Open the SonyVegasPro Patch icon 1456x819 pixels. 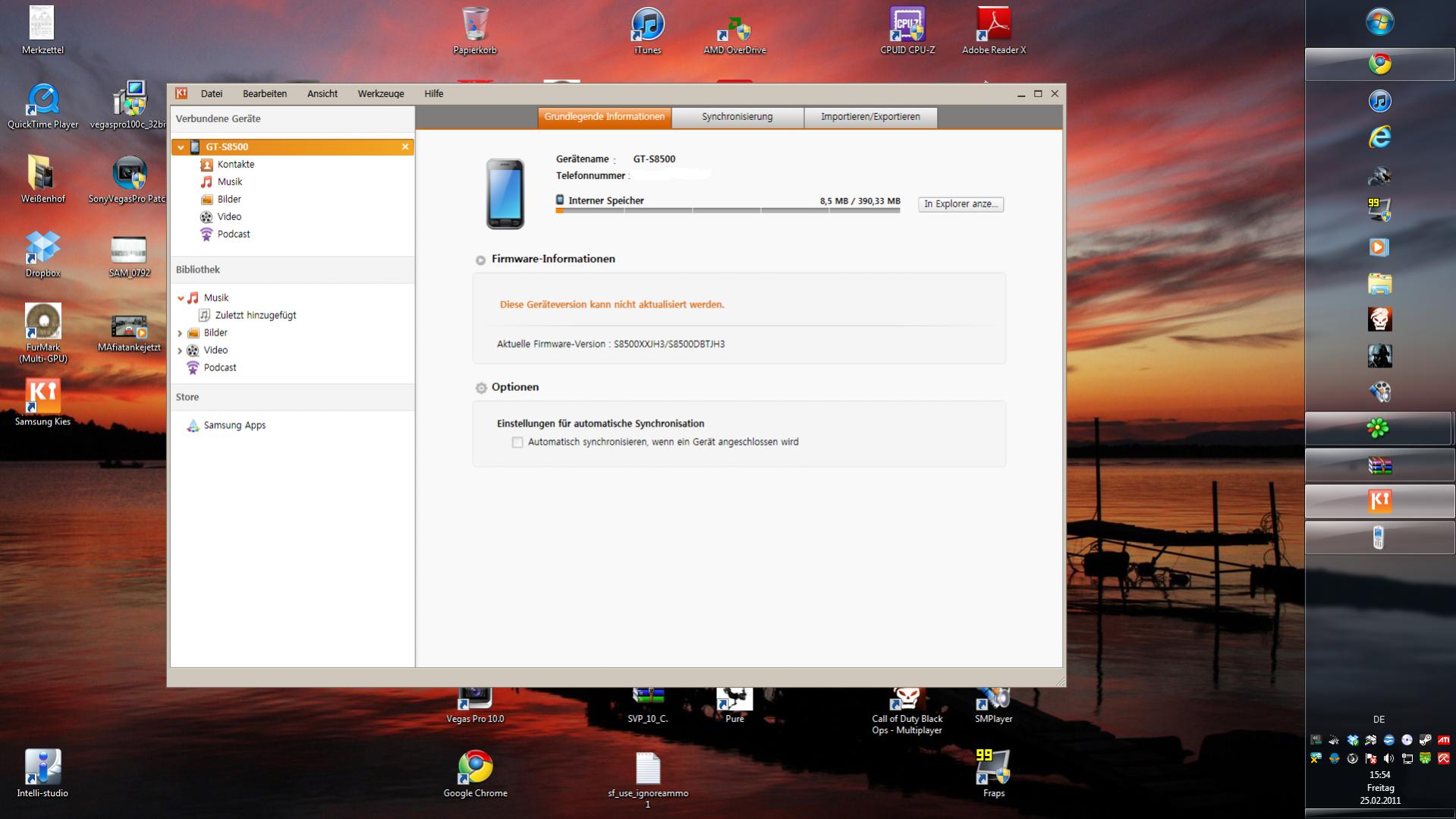(127, 180)
